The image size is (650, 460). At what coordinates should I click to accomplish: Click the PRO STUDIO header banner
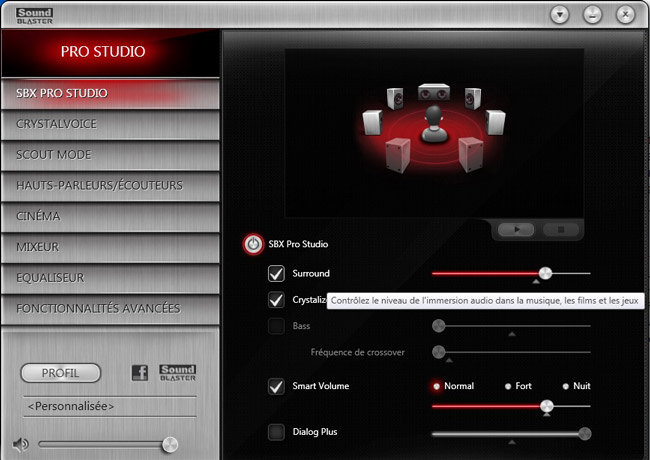click(x=110, y=53)
